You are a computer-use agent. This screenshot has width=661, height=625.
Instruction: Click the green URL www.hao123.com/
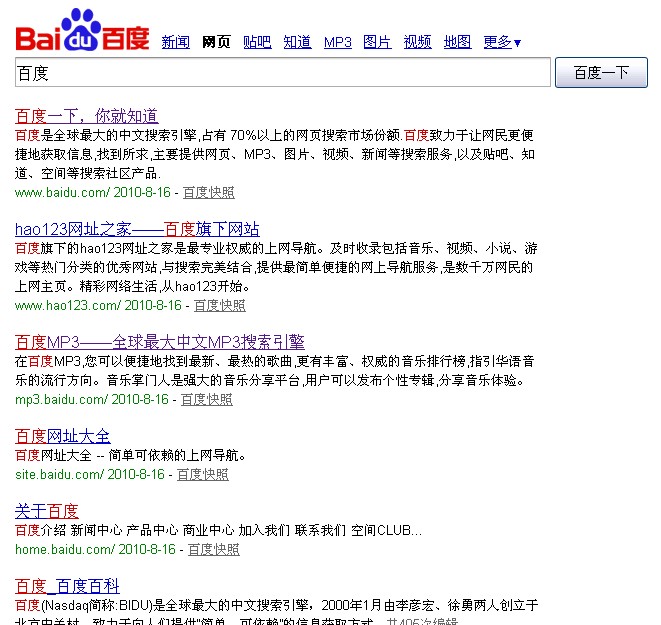(68, 306)
